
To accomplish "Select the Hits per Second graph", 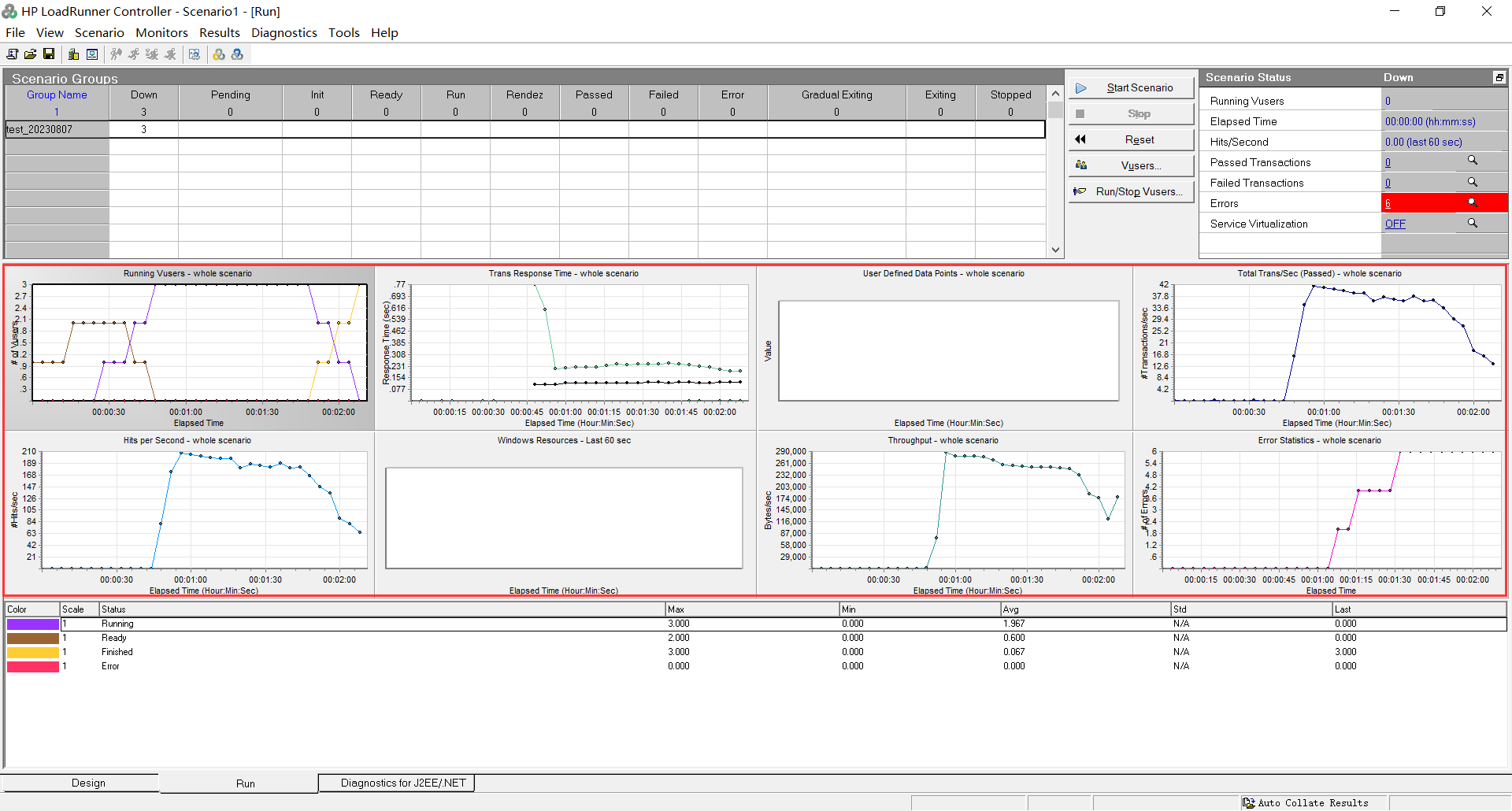I will (x=189, y=513).
